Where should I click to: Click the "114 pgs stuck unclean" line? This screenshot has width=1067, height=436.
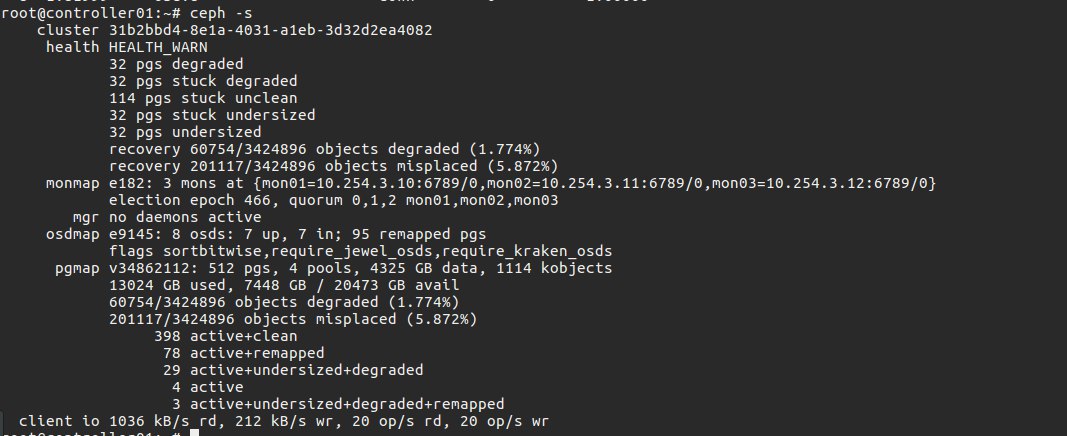coord(199,98)
